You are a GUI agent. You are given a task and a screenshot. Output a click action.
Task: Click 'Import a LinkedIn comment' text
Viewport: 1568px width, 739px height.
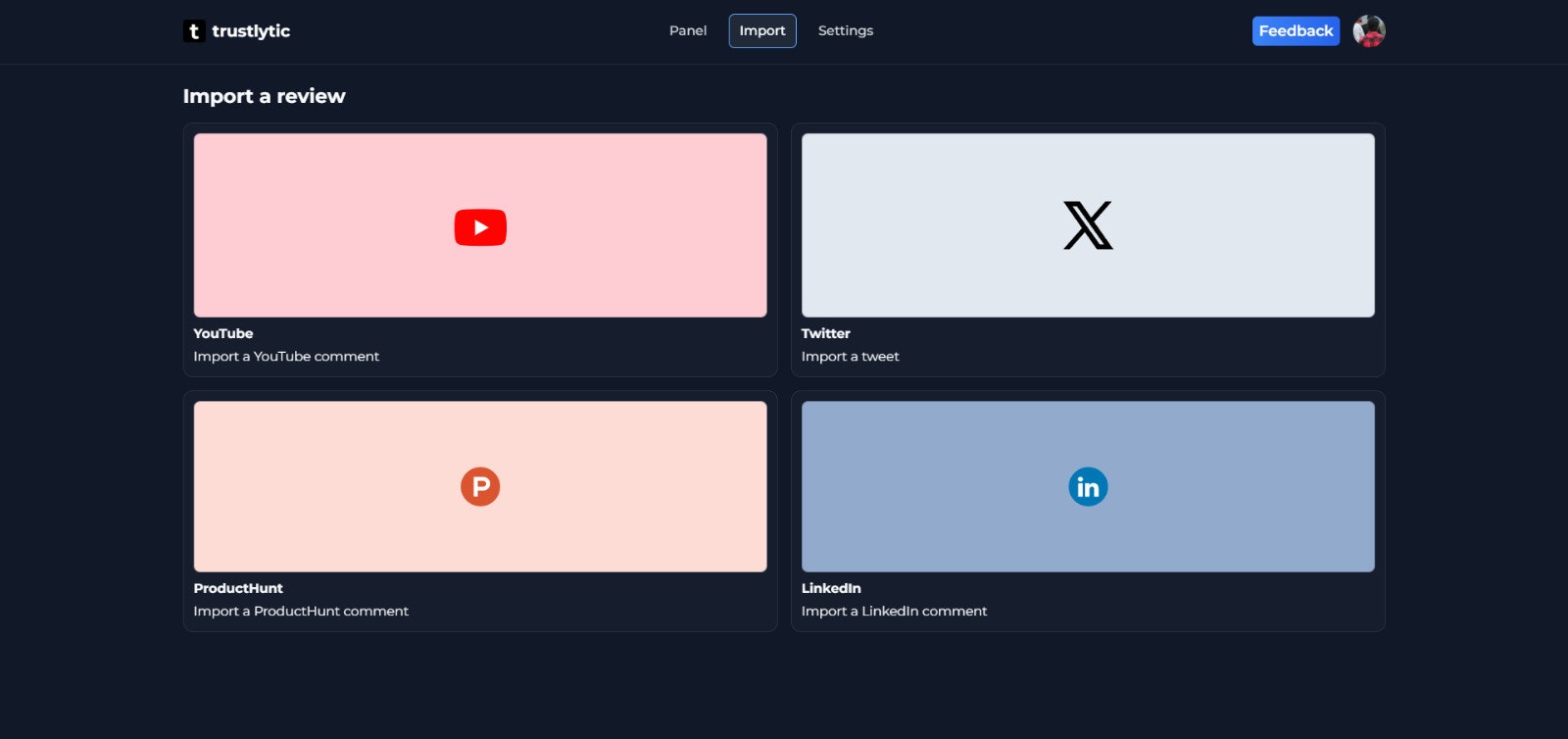pos(894,612)
